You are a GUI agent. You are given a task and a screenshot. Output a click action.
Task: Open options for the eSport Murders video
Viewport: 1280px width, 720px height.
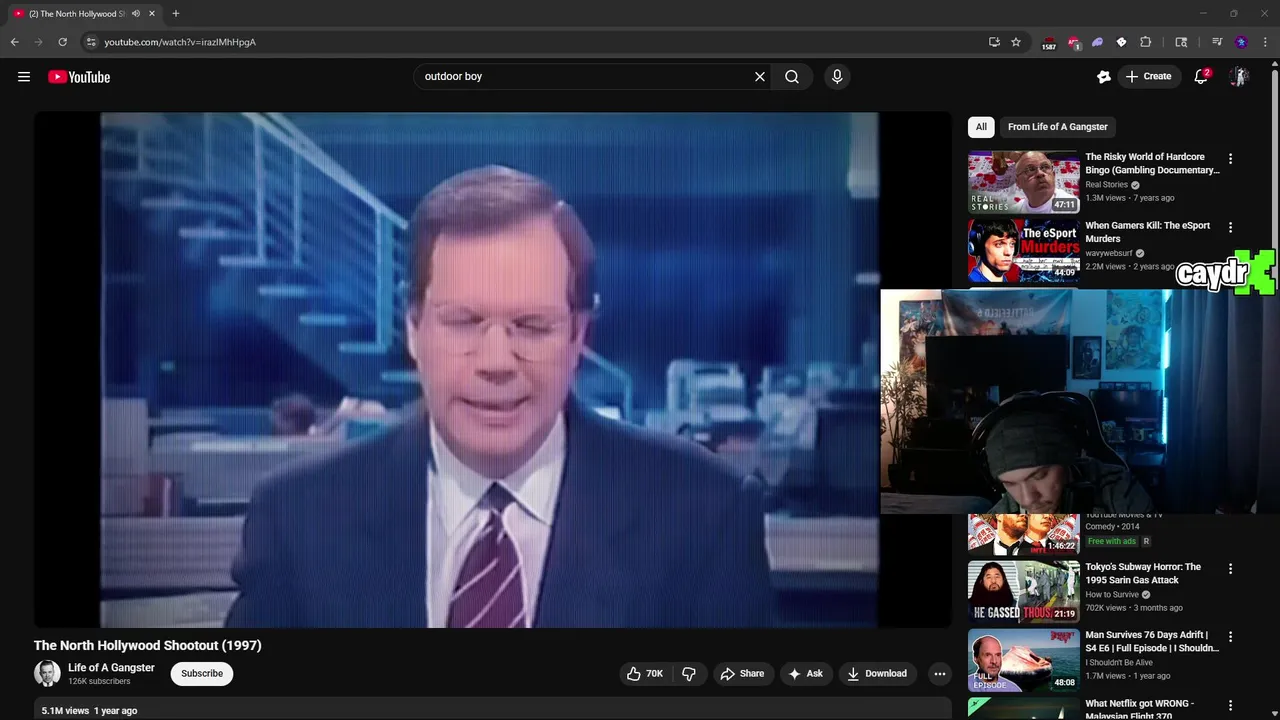coord(1230,228)
